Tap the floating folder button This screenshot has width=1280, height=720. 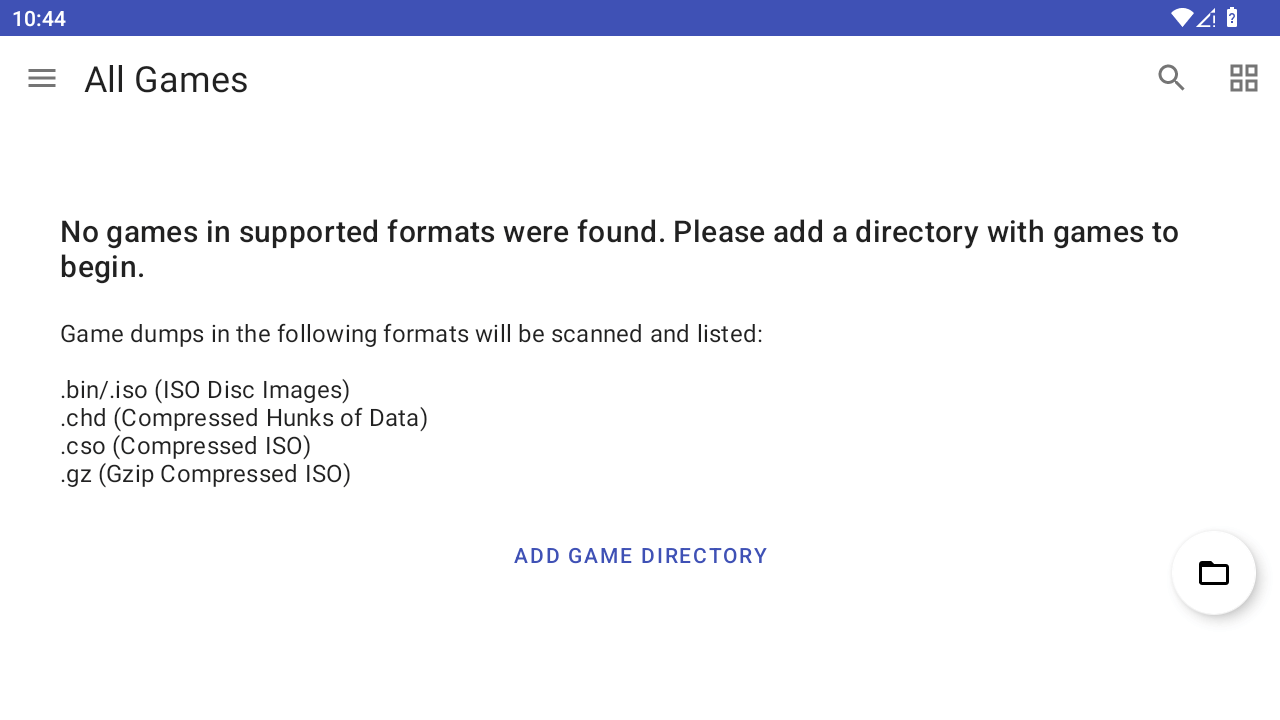pos(1213,573)
